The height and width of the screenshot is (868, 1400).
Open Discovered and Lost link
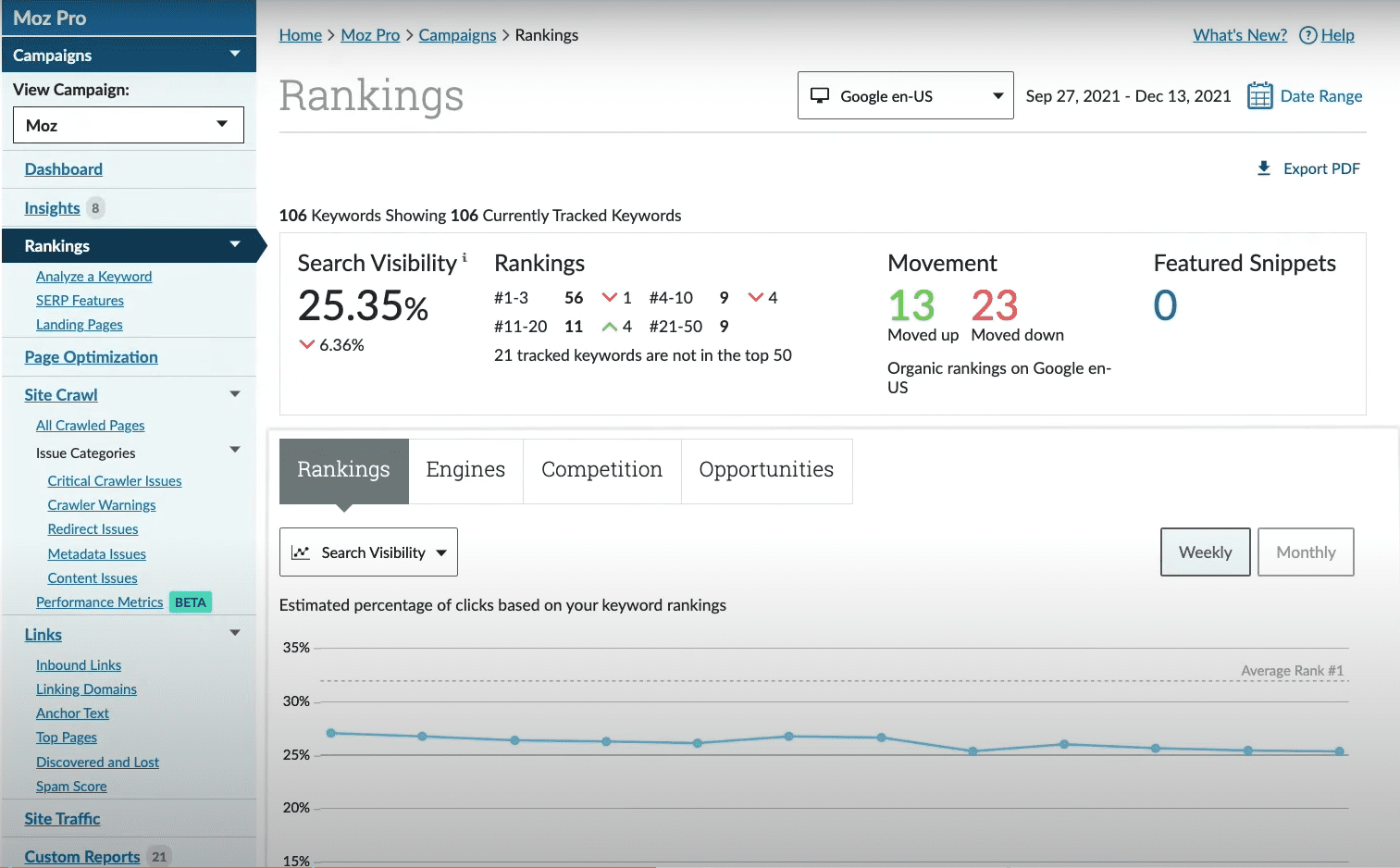pos(97,763)
